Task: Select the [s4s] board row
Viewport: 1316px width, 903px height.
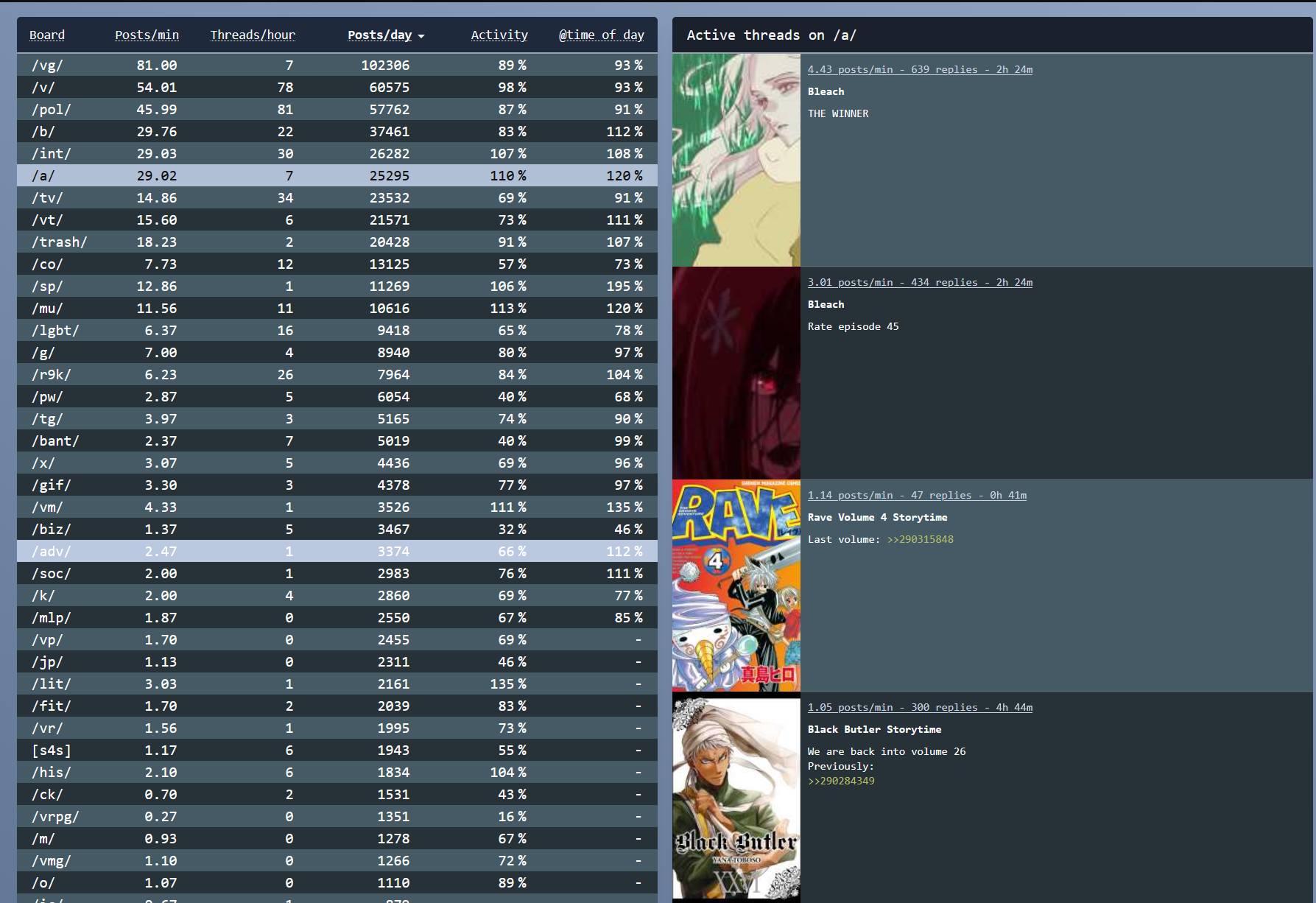Action: 337,750
